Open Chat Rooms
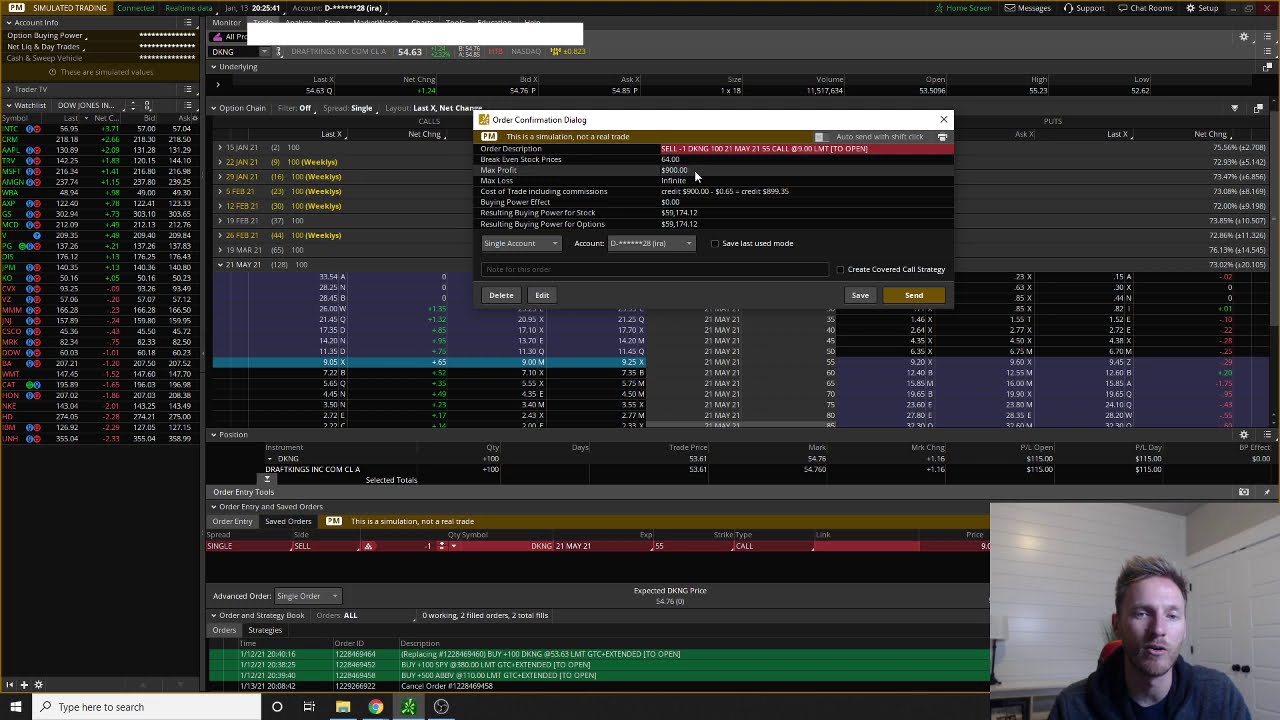This screenshot has width=1280, height=720. [x=1144, y=8]
